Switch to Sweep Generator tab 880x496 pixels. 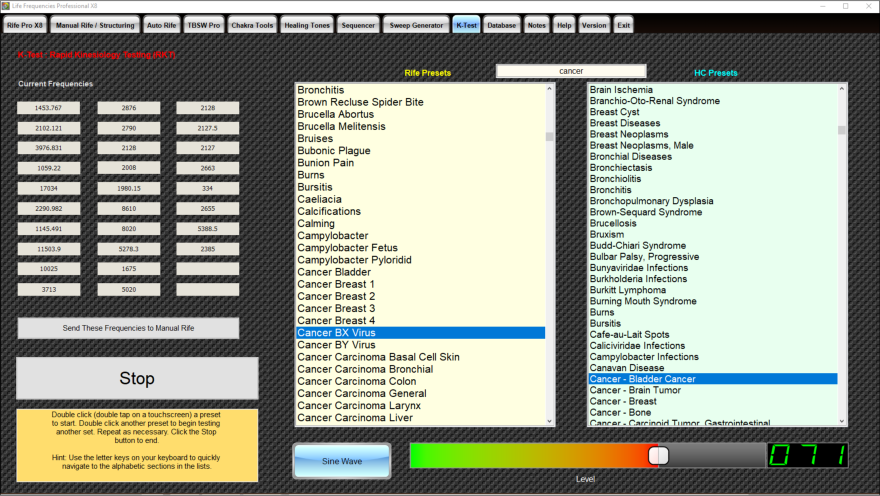(416, 25)
